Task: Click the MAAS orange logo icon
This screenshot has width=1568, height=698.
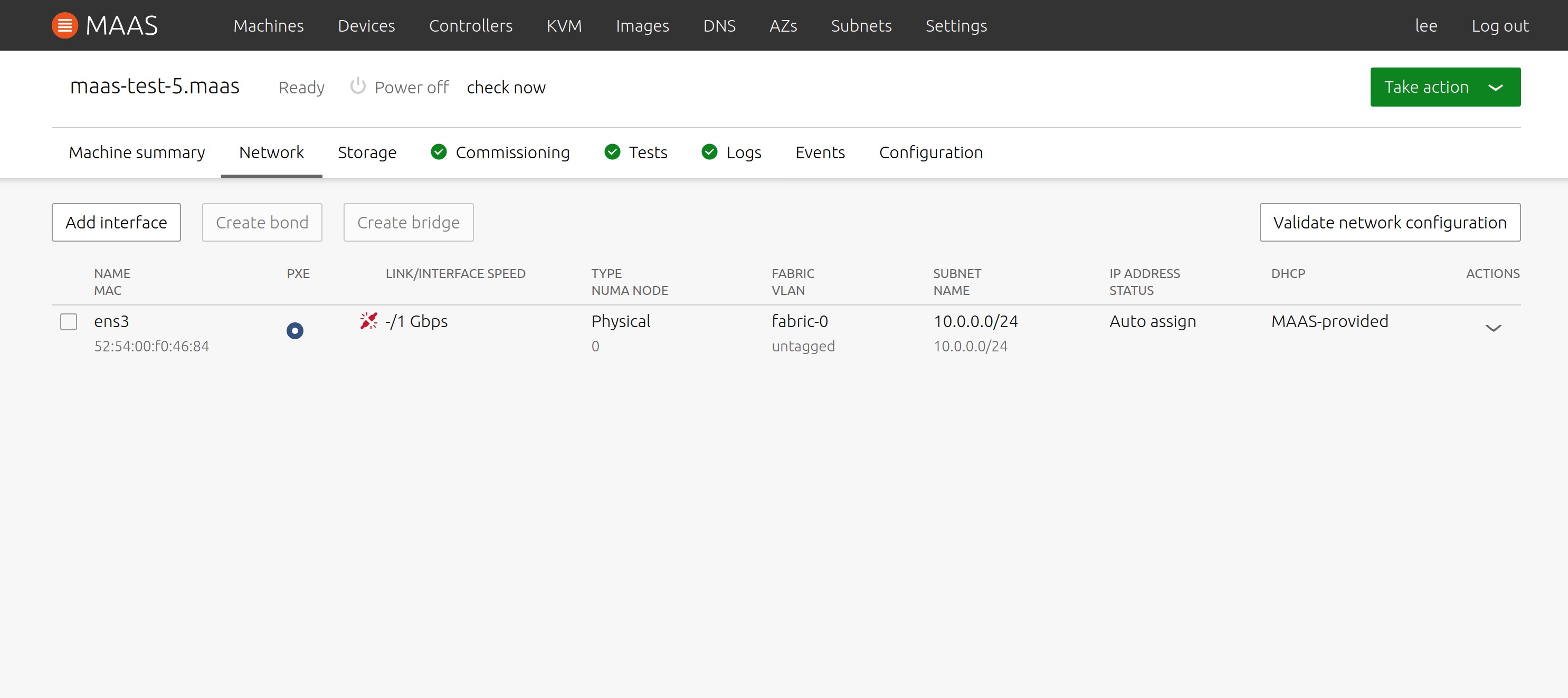Action: pyautogui.click(x=64, y=25)
